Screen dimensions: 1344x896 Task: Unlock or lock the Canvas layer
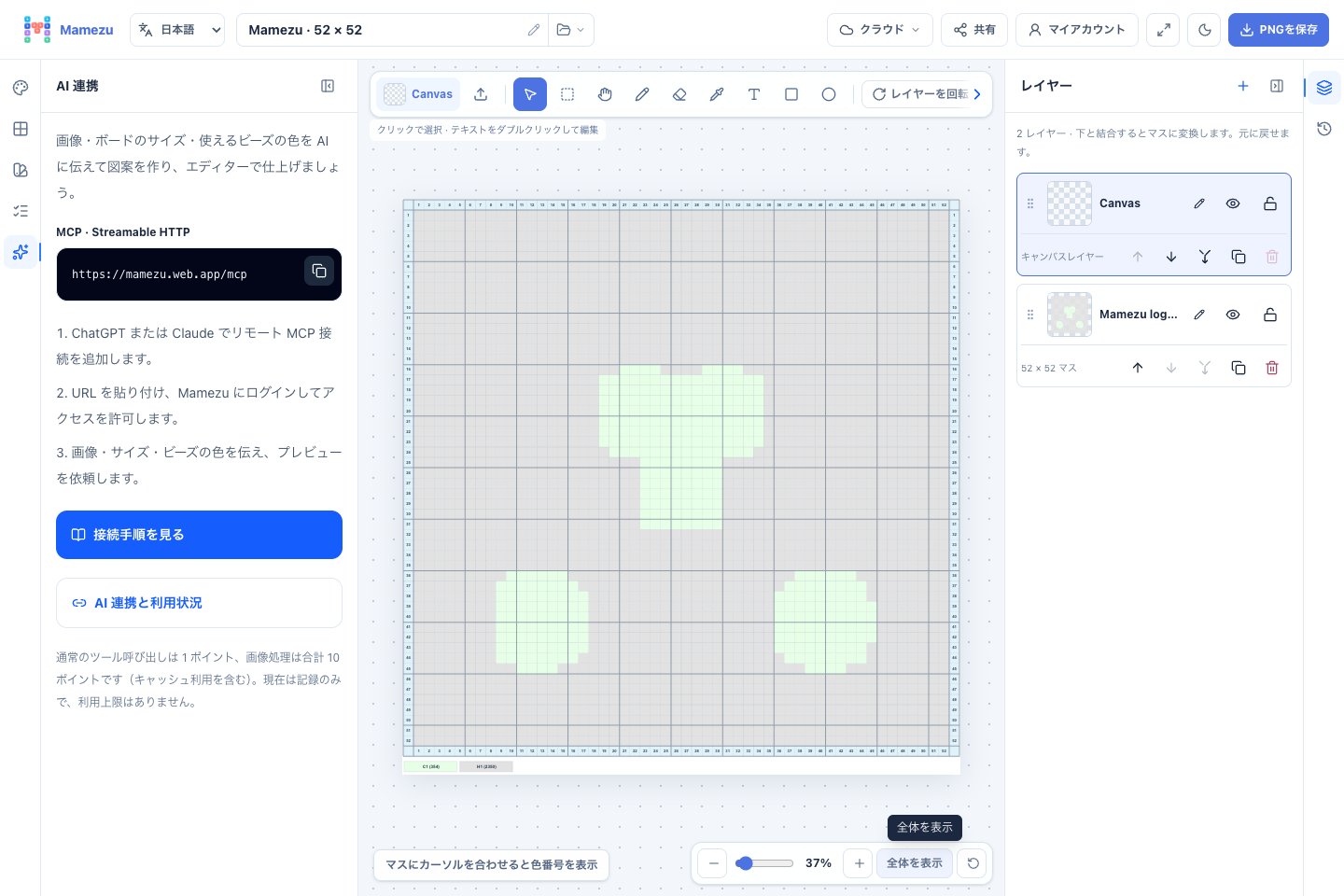click(x=1270, y=203)
